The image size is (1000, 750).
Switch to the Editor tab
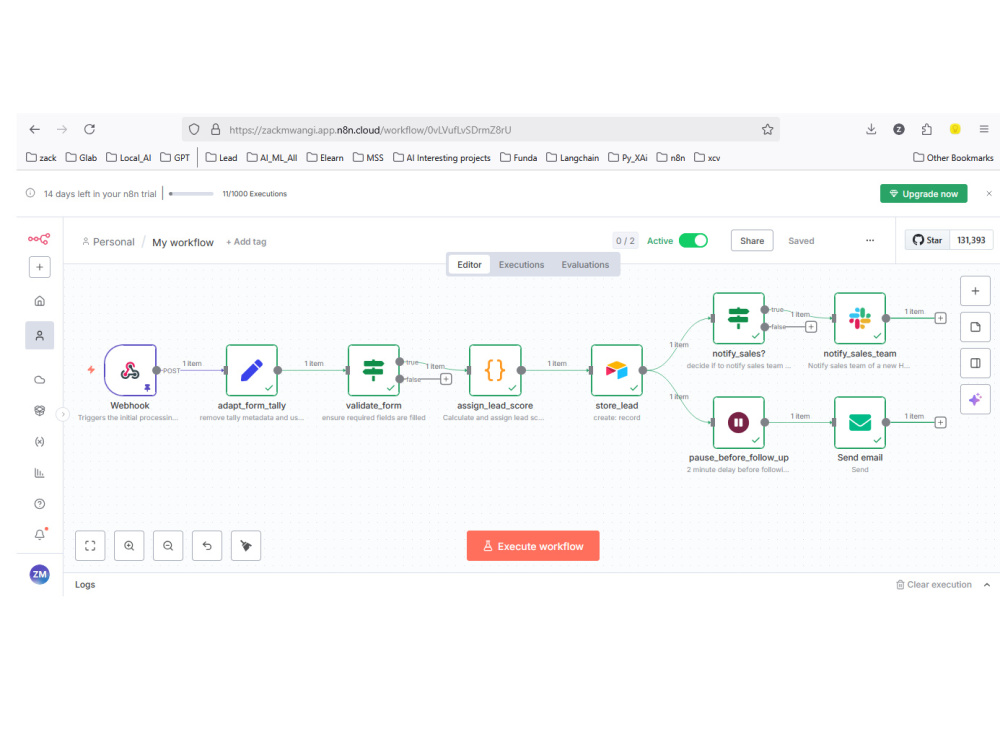[469, 265]
